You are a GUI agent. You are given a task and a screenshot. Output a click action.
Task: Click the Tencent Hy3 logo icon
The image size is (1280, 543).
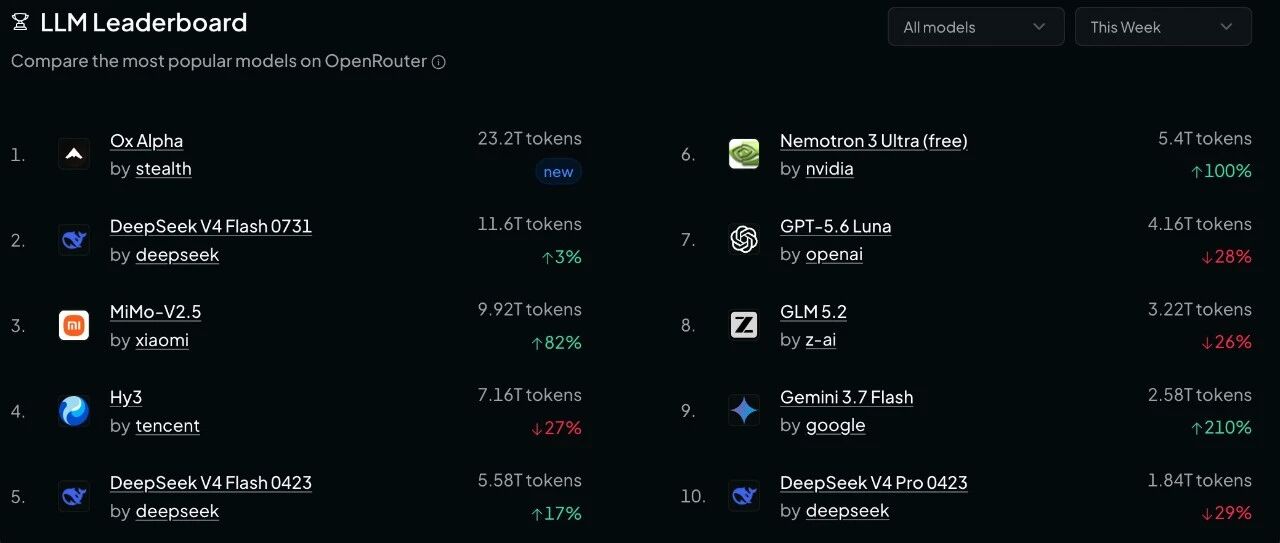74,410
